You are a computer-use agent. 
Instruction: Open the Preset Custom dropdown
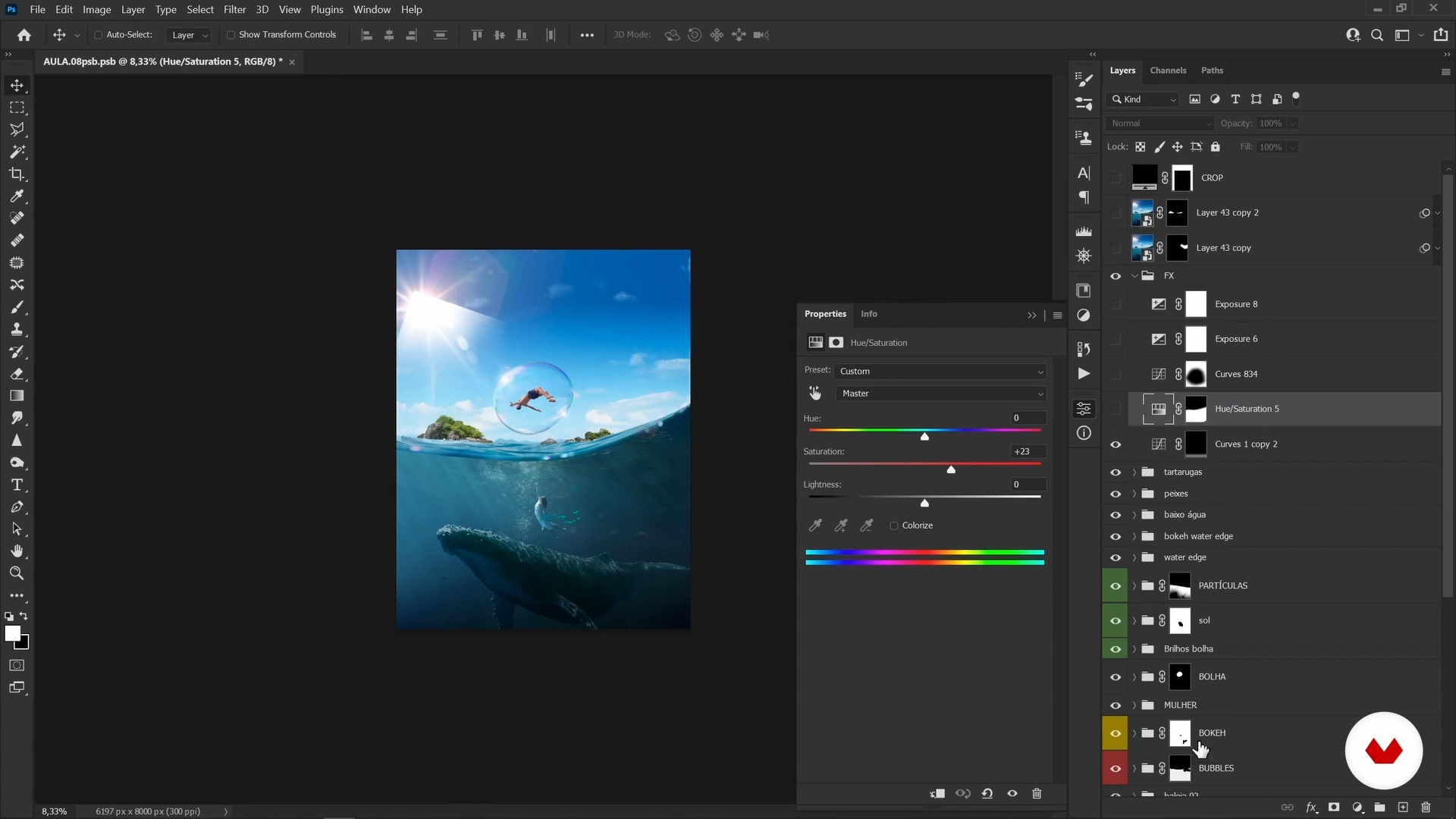tap(940, 372)
